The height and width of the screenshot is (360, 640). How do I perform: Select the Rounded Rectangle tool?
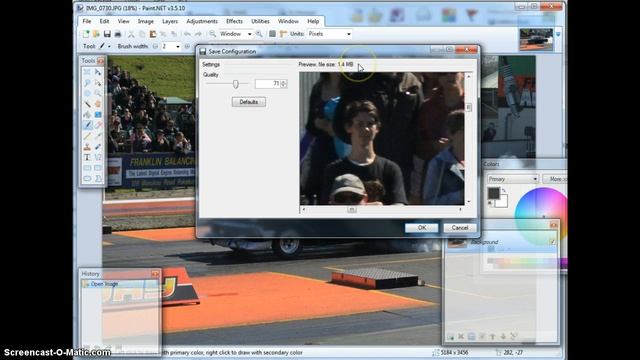click(98, 168)
